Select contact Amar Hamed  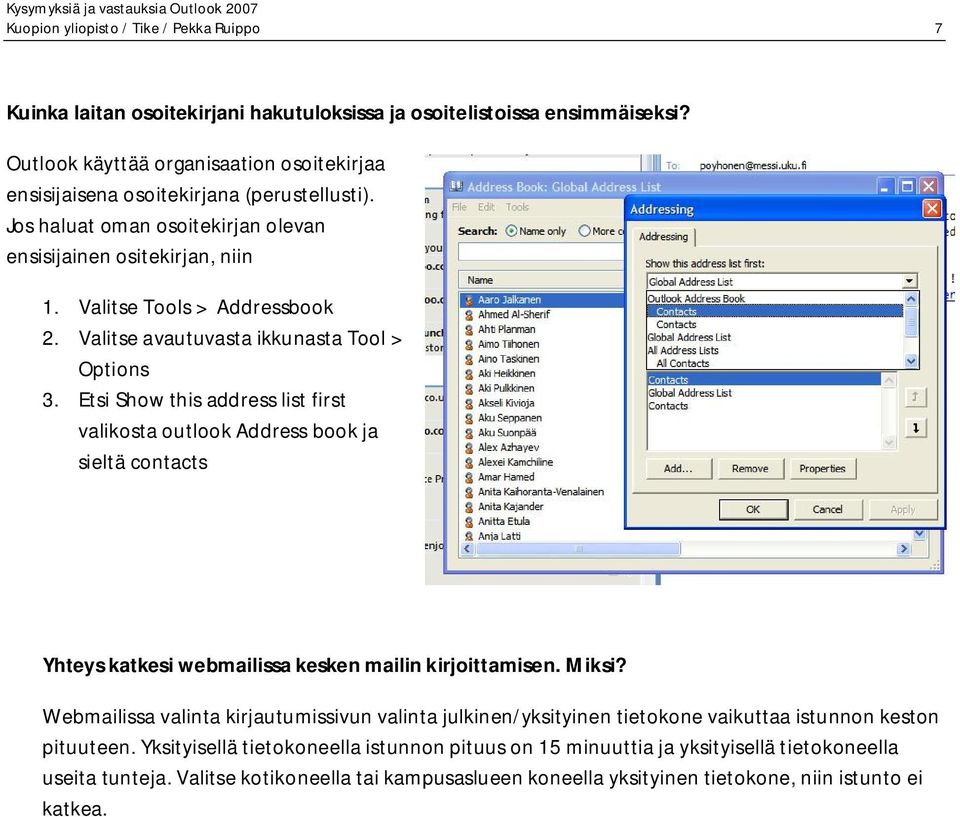(506, 477)
